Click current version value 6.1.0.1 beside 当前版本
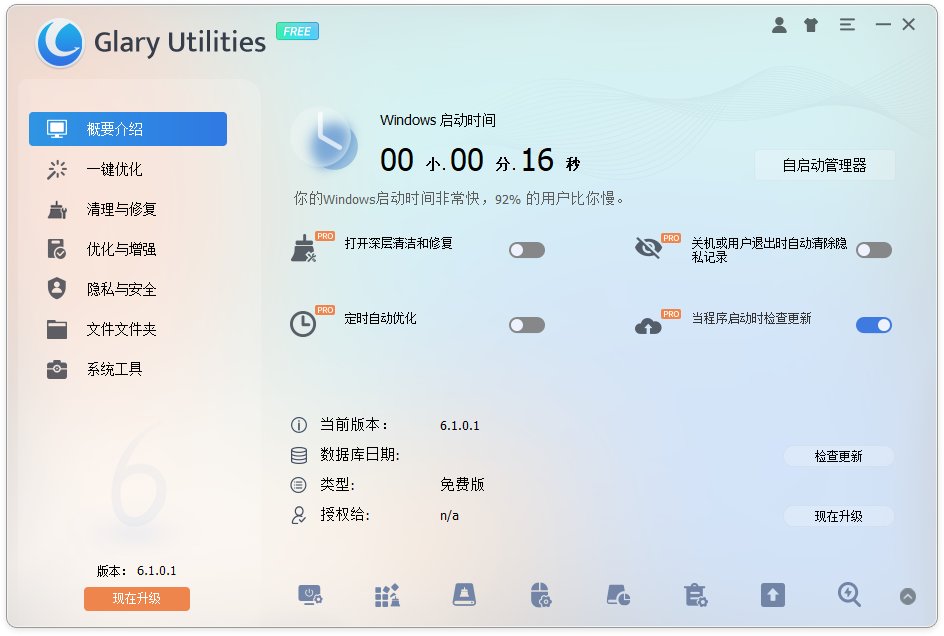Image resolution: width=944 pixels, height=636 pixels. pos(459,426)
